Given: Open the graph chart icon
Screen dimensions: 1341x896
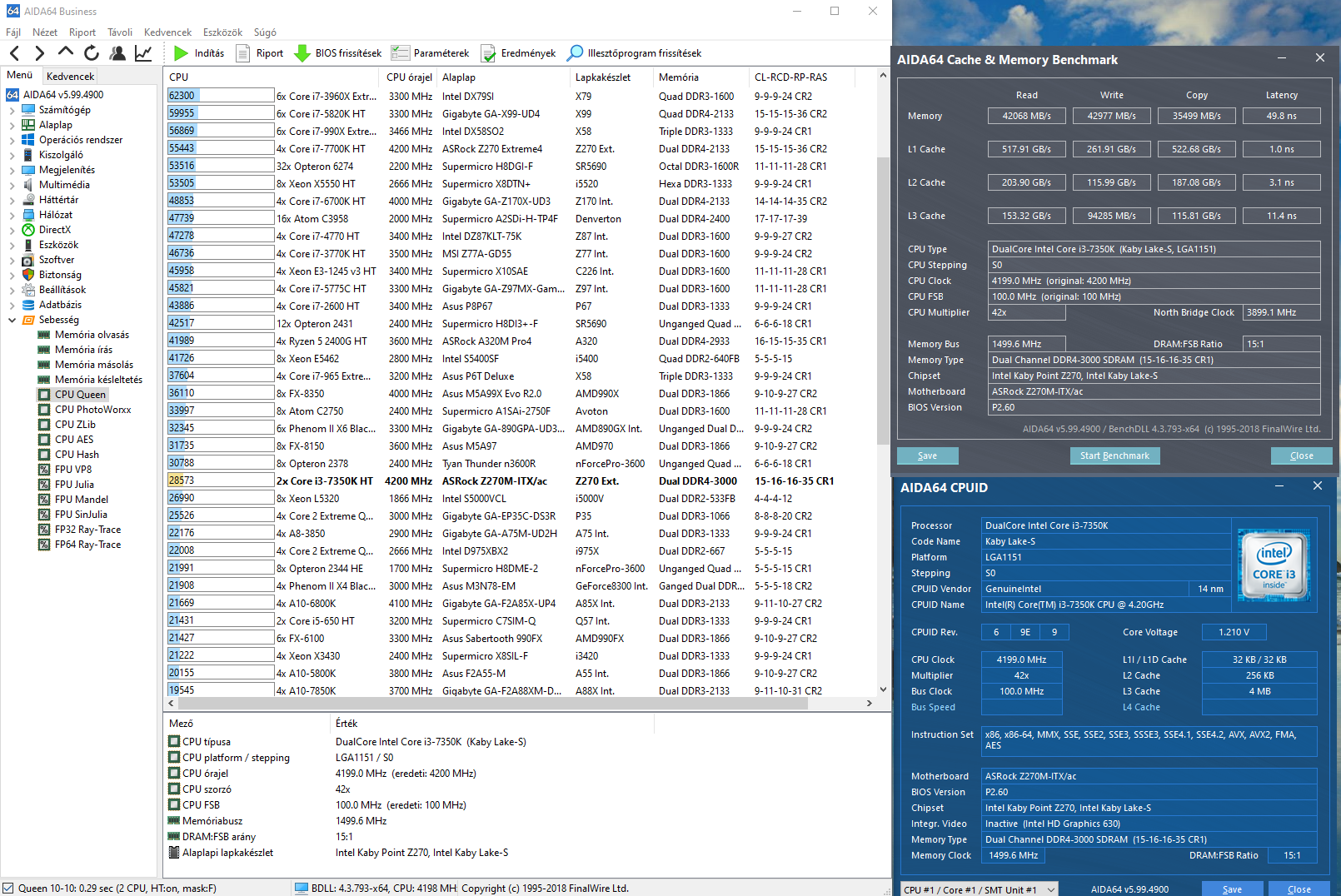Looking at the screenshot, I should 143,53.
